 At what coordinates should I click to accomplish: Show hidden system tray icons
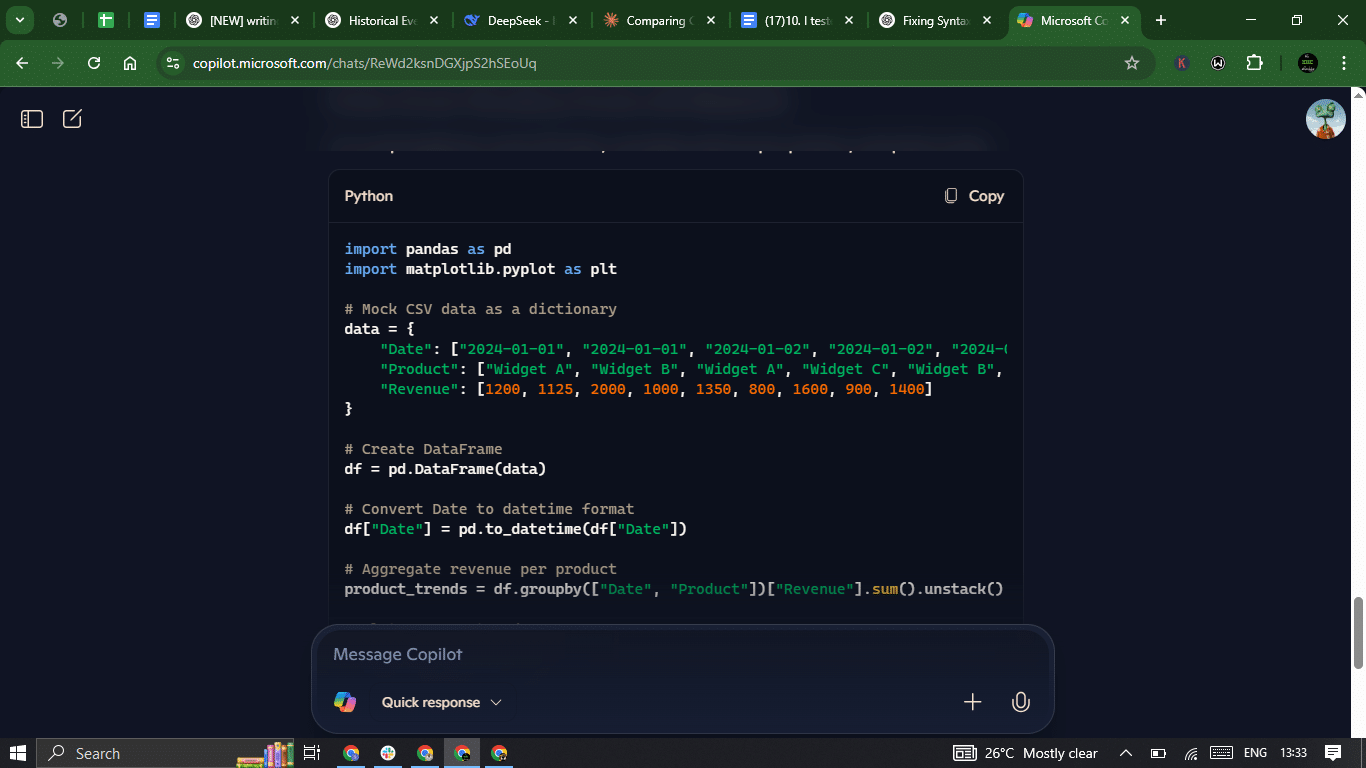pos(1126,753)
